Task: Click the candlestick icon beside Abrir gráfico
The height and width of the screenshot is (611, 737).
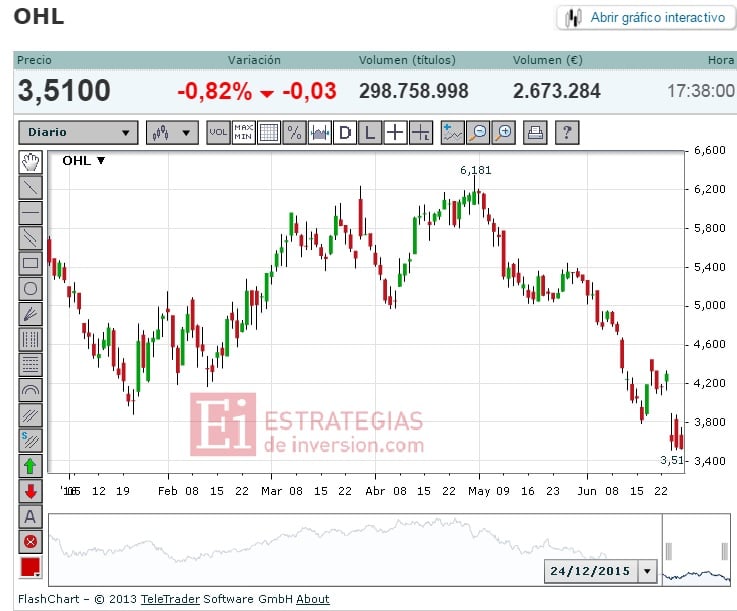Action: pos(573,18)
